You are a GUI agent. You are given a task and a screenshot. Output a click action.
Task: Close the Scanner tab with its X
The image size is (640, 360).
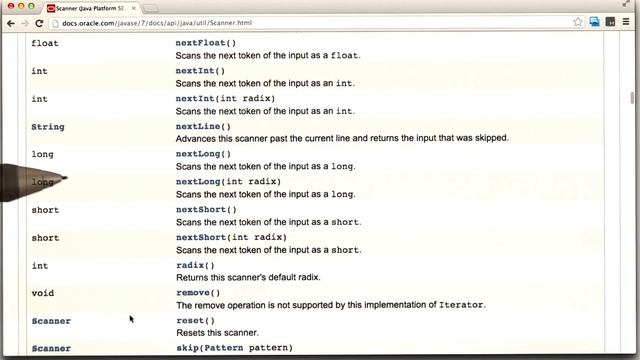point(133,8)
